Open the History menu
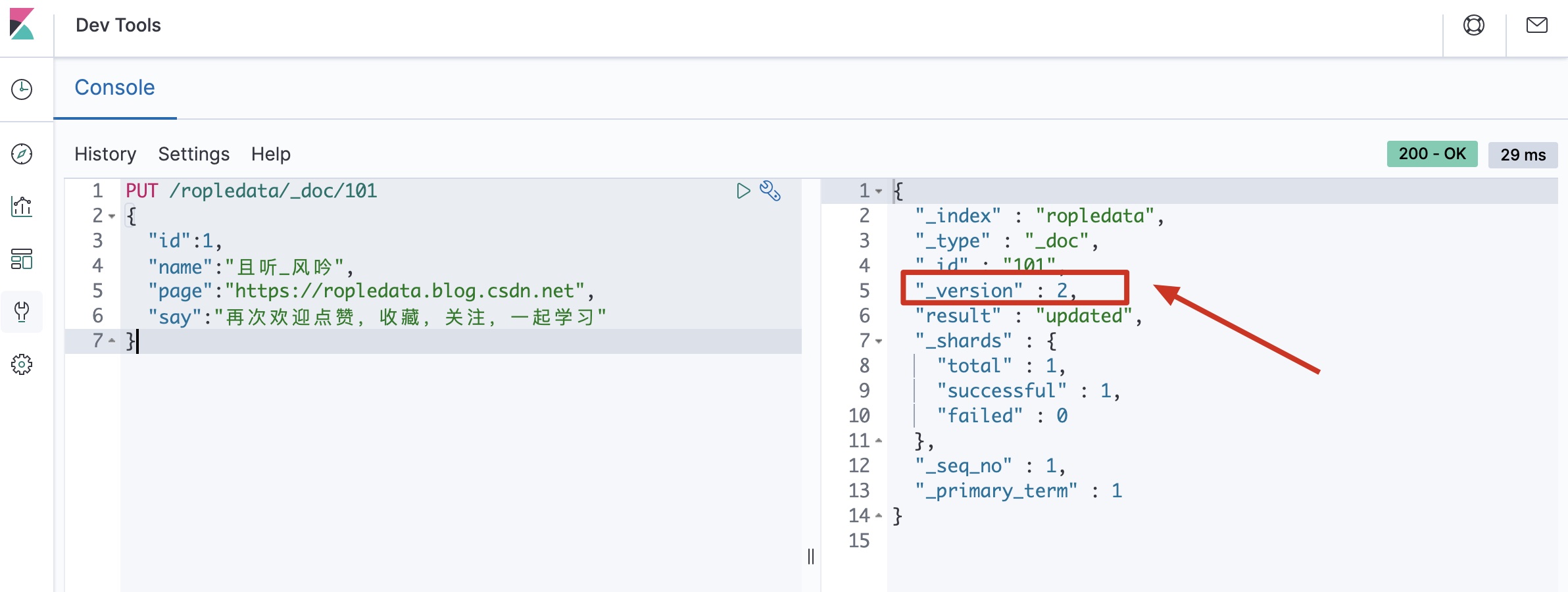This screenshot has height=592, width=1568. pos(105,154)
